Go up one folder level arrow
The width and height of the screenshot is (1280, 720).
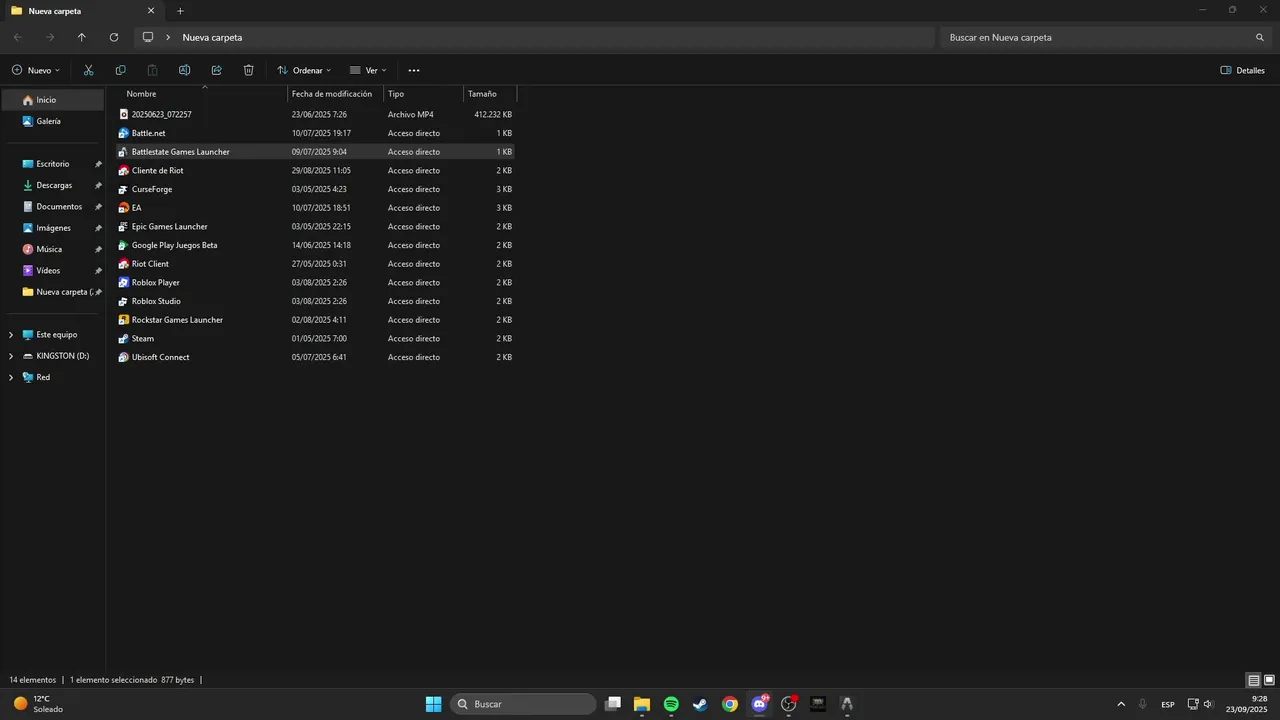[82, 37]
